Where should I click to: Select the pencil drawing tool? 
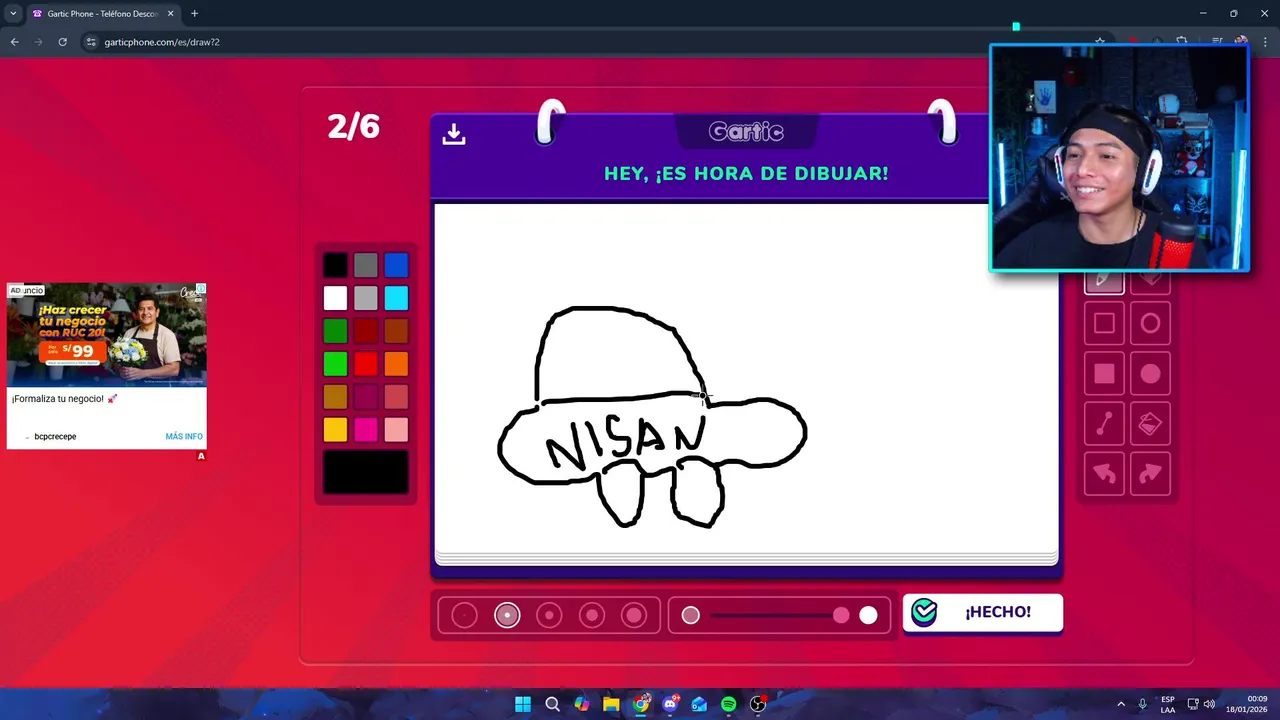click(x=1104, y=282)
